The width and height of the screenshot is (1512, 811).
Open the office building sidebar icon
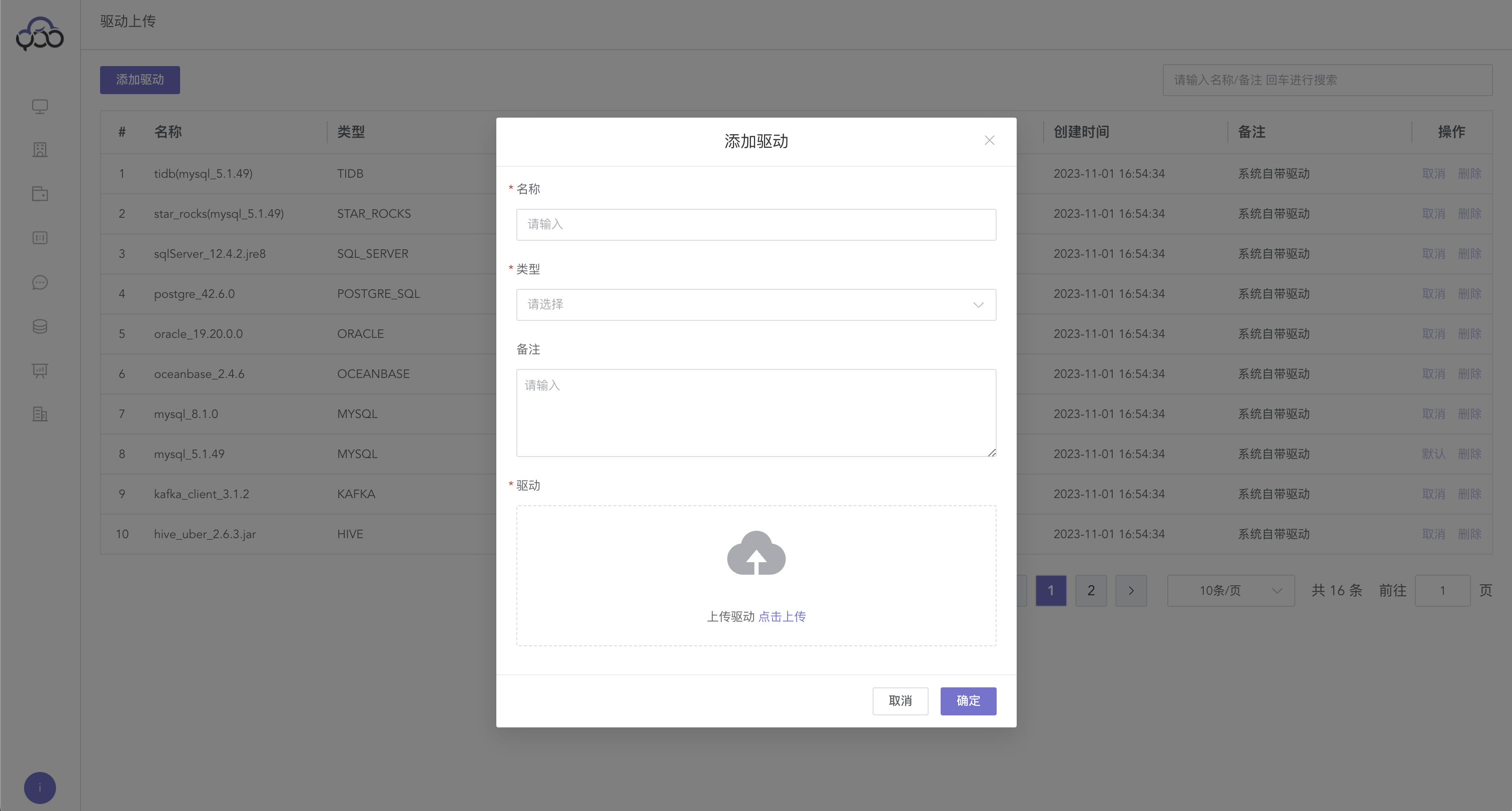(x=40, y=414)
